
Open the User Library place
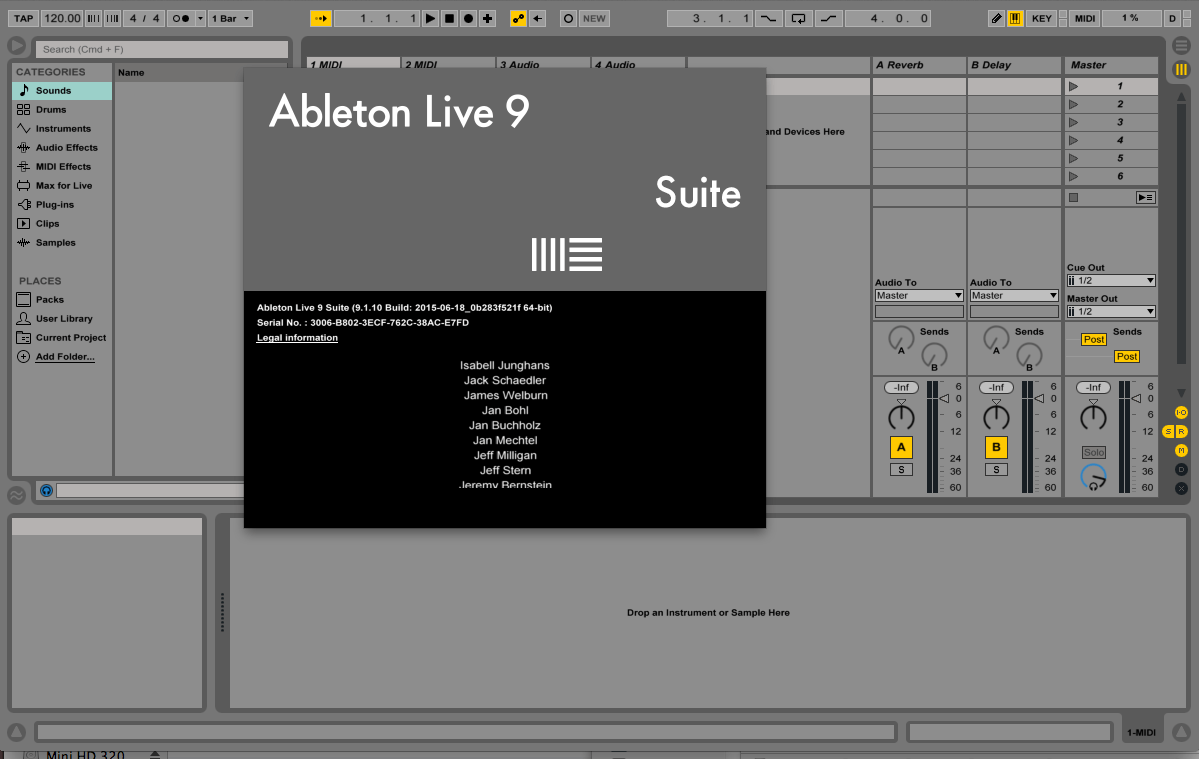[x=62, y=319]
